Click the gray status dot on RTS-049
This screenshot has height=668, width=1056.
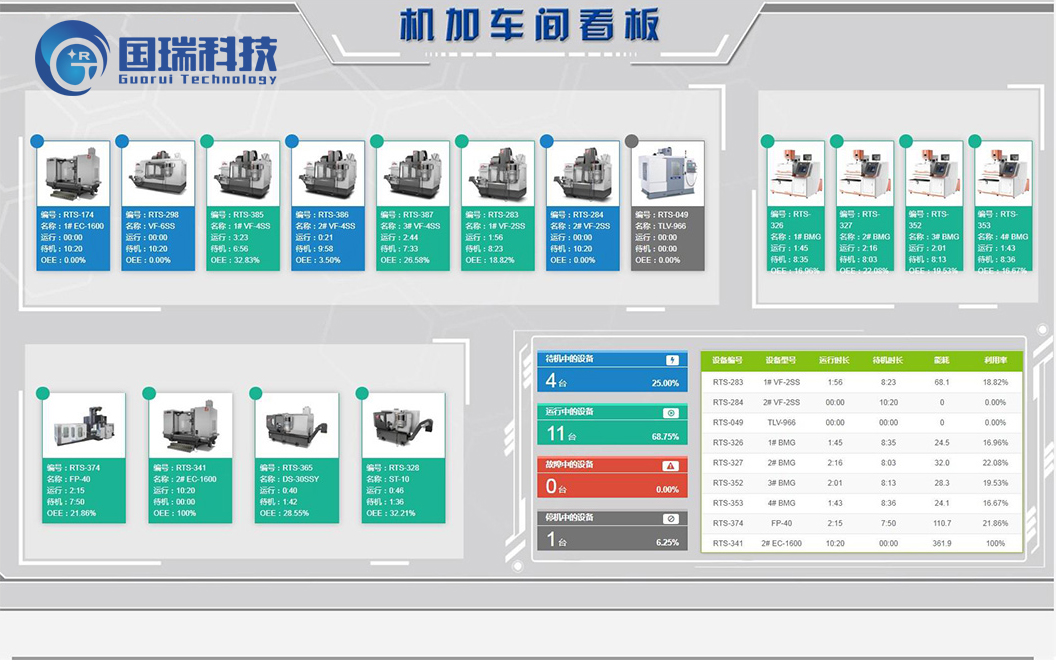point(631,142)
